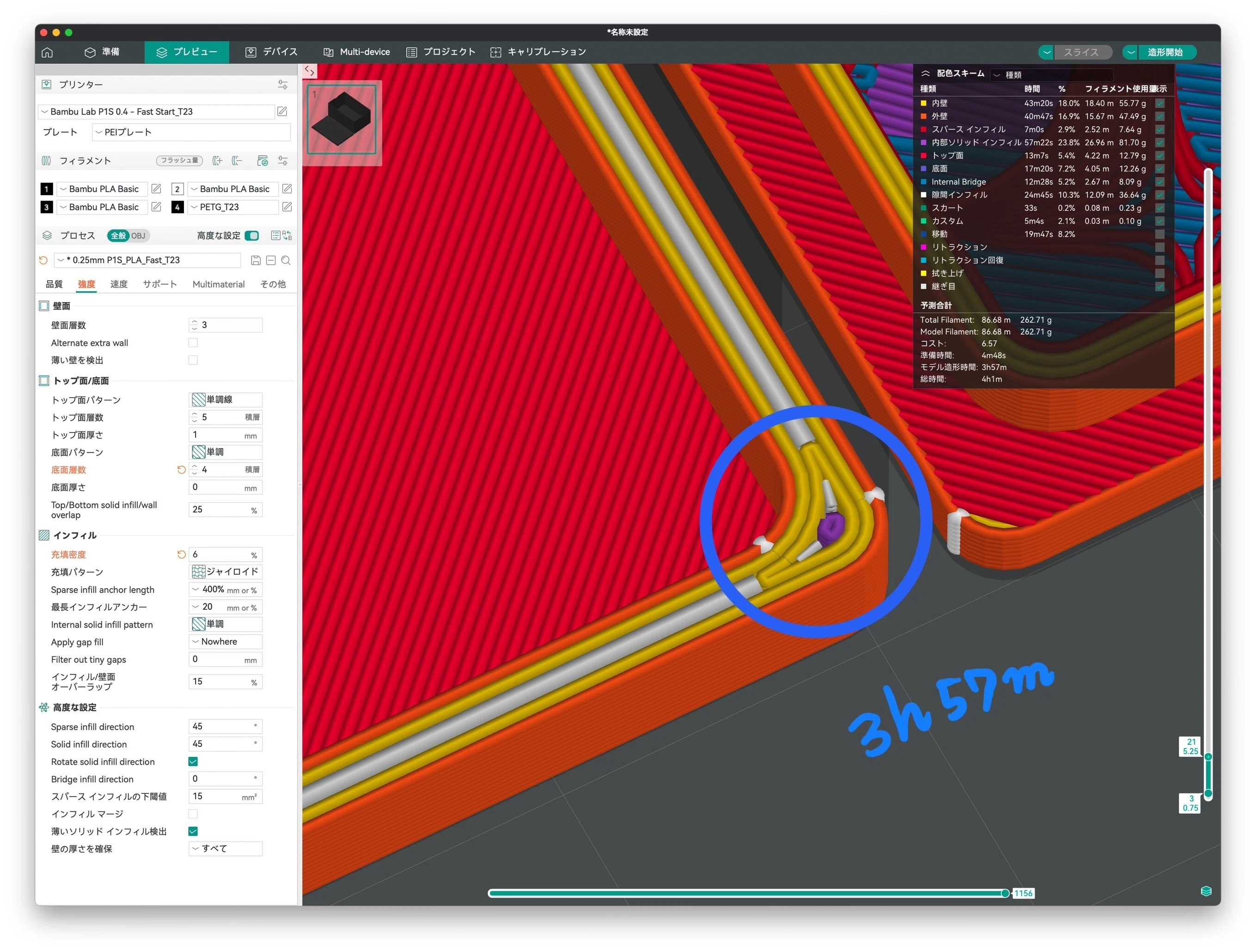
Task: Hide 内壁 lines in the legend
Action: coord(1160,104)
